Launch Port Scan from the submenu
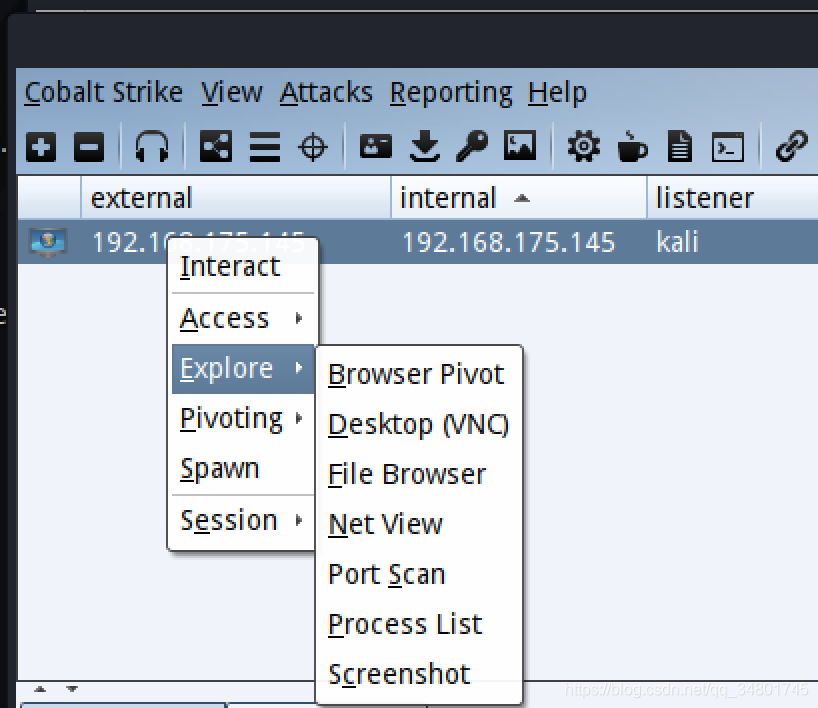Screen dimensions: 818x708 pos(419,574)
